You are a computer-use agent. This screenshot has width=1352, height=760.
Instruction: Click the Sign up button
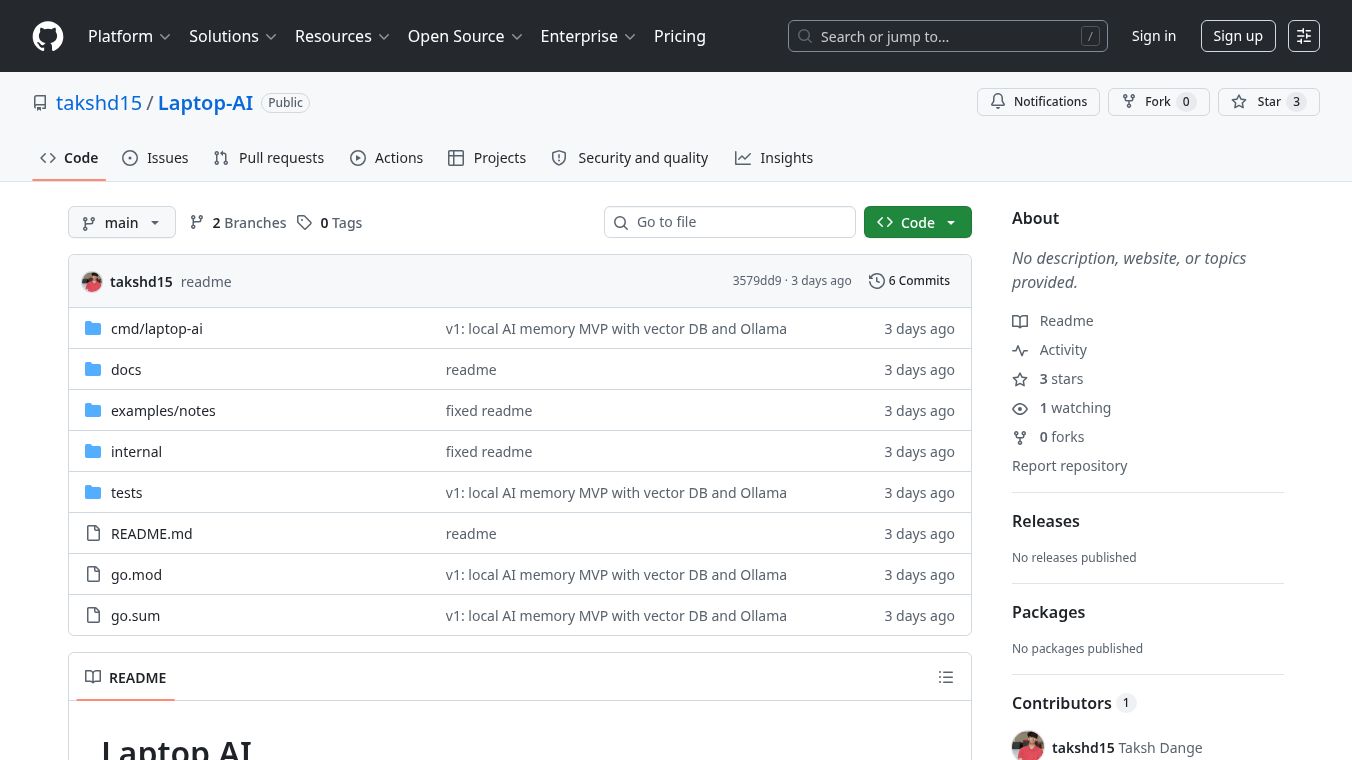[1238, 36]
